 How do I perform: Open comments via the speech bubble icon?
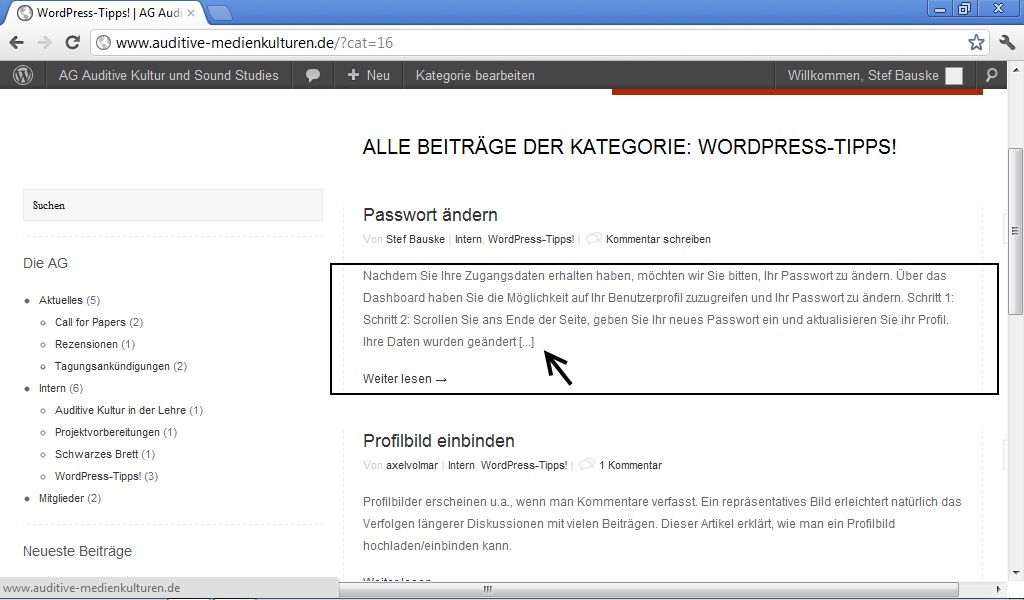pyautogui.click(x=313, y=76)
